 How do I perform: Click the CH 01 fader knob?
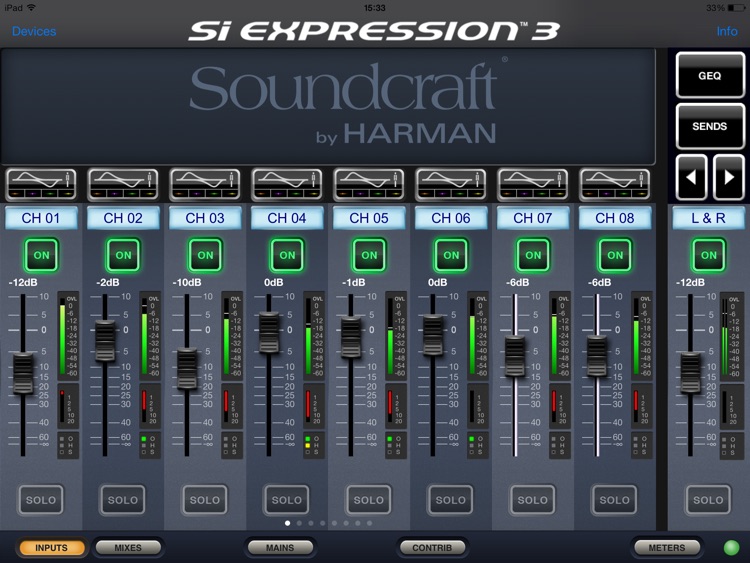click(x=23, y=373)
